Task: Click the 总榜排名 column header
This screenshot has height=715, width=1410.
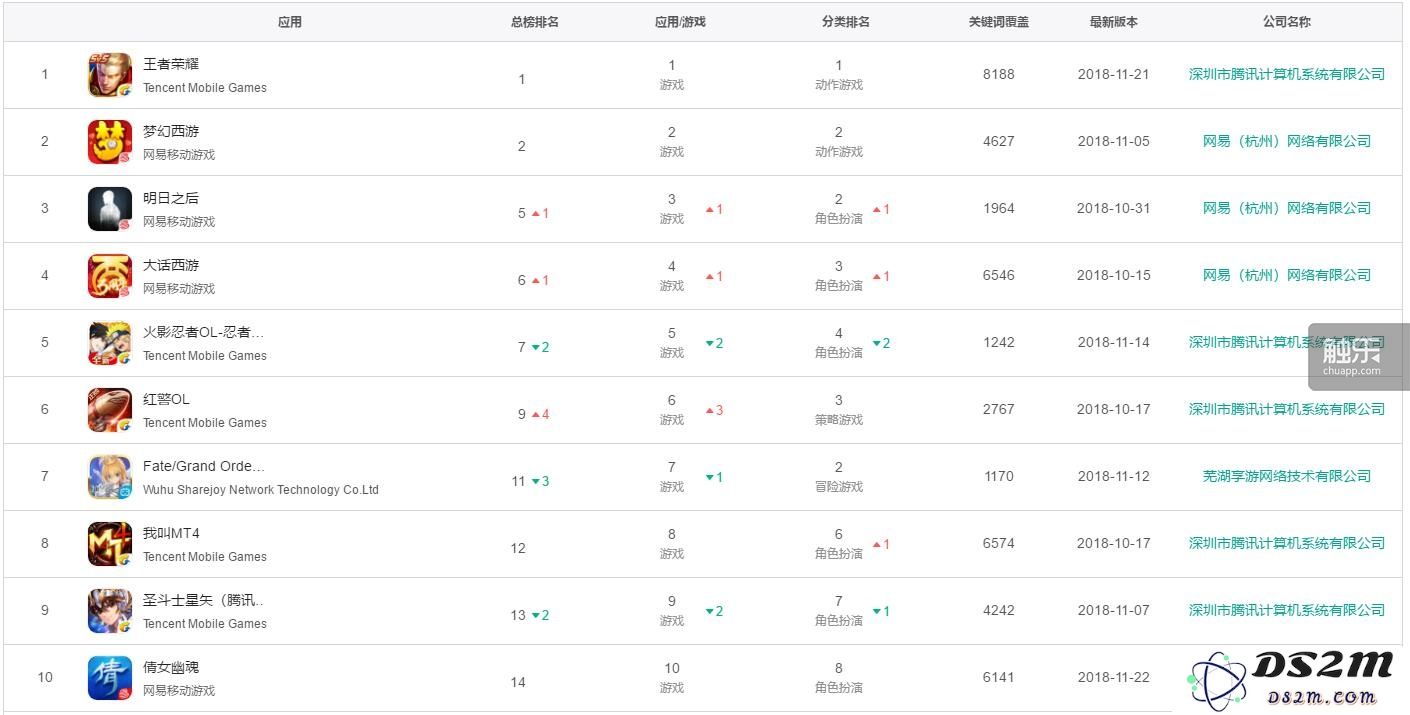Action: point(535,22)
